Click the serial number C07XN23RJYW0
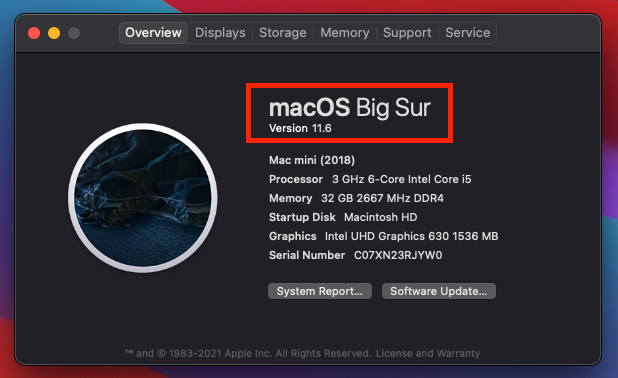618x378 pixels. pos(398,255)
